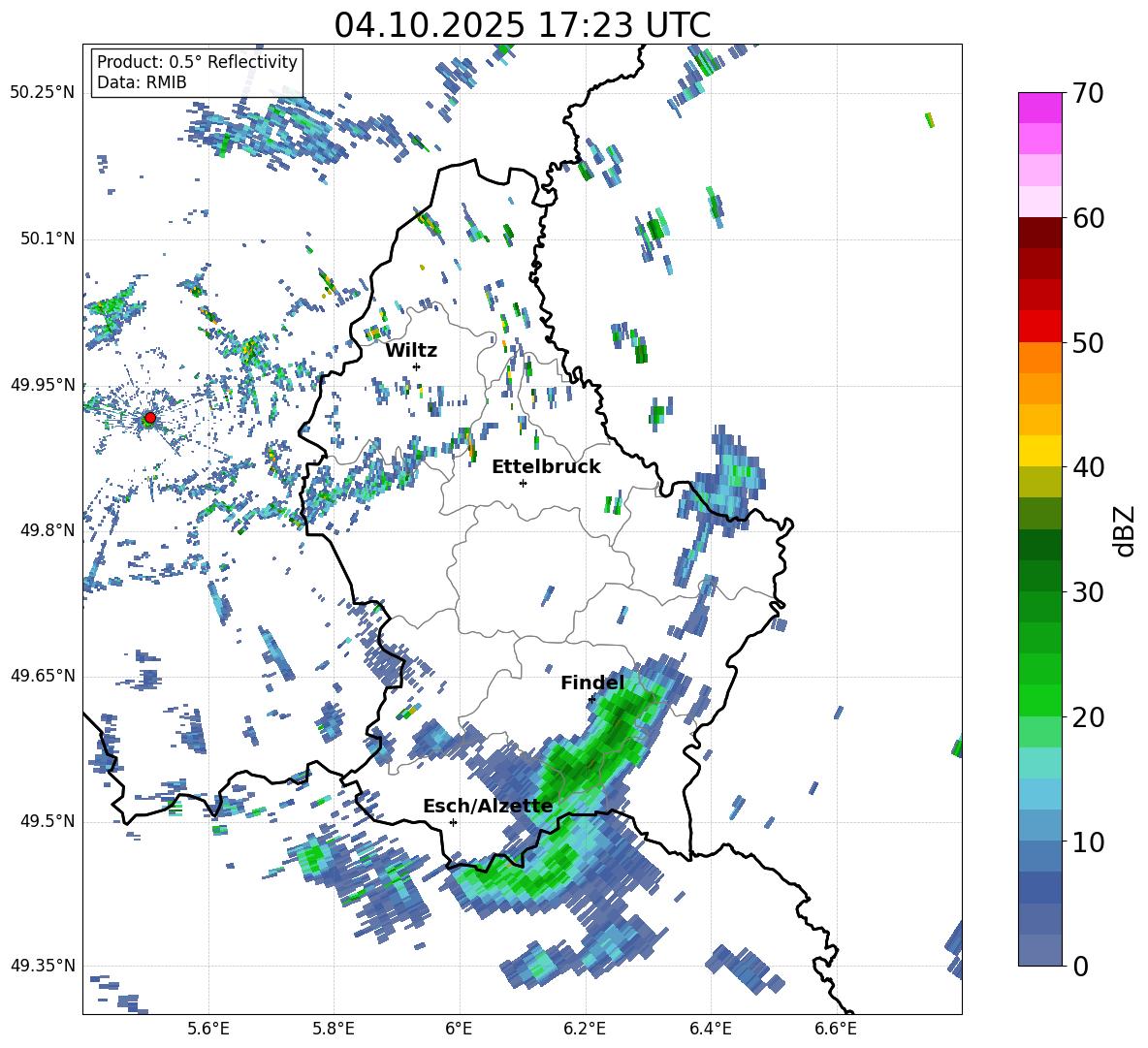Image resolution: width=1148 pixels, height=1048 pixels.
Task: Click the magenta top colorbar swatch
Action: click(x=1039, y=108)
